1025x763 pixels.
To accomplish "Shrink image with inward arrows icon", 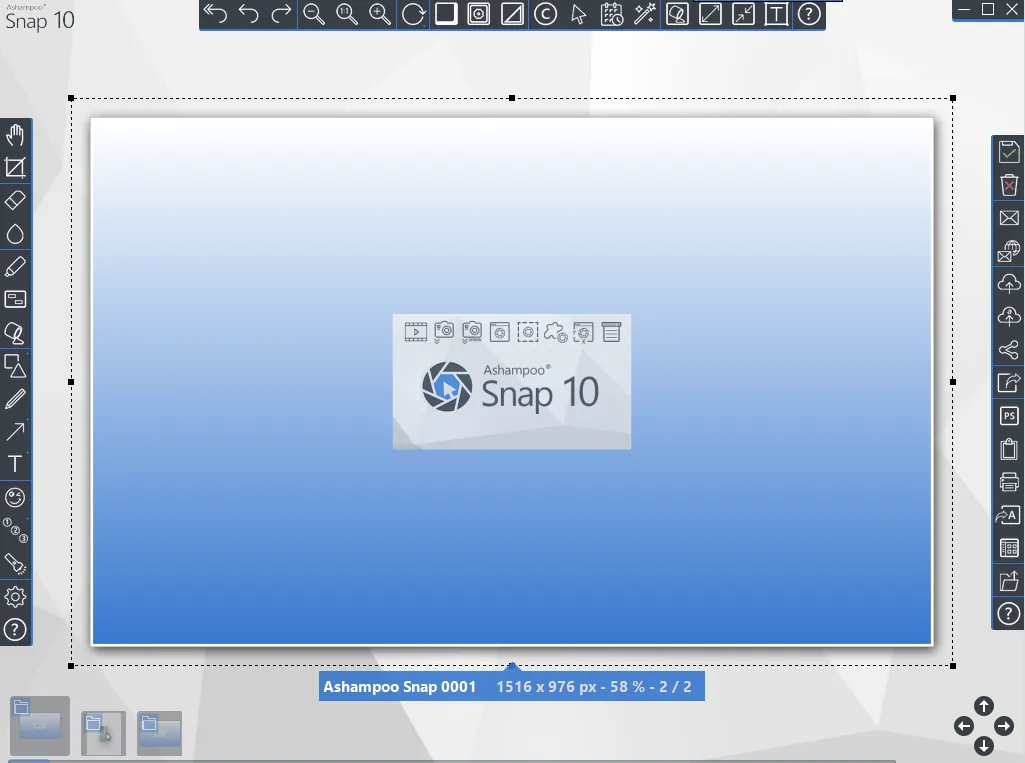I will click(743, 14).
